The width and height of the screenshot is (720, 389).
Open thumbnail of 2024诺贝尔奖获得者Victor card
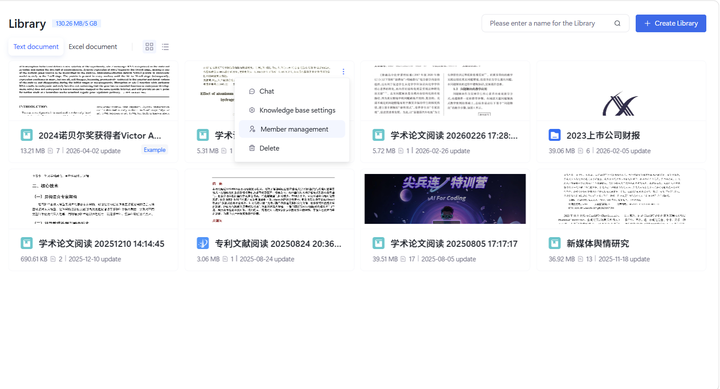click(94, 90)
